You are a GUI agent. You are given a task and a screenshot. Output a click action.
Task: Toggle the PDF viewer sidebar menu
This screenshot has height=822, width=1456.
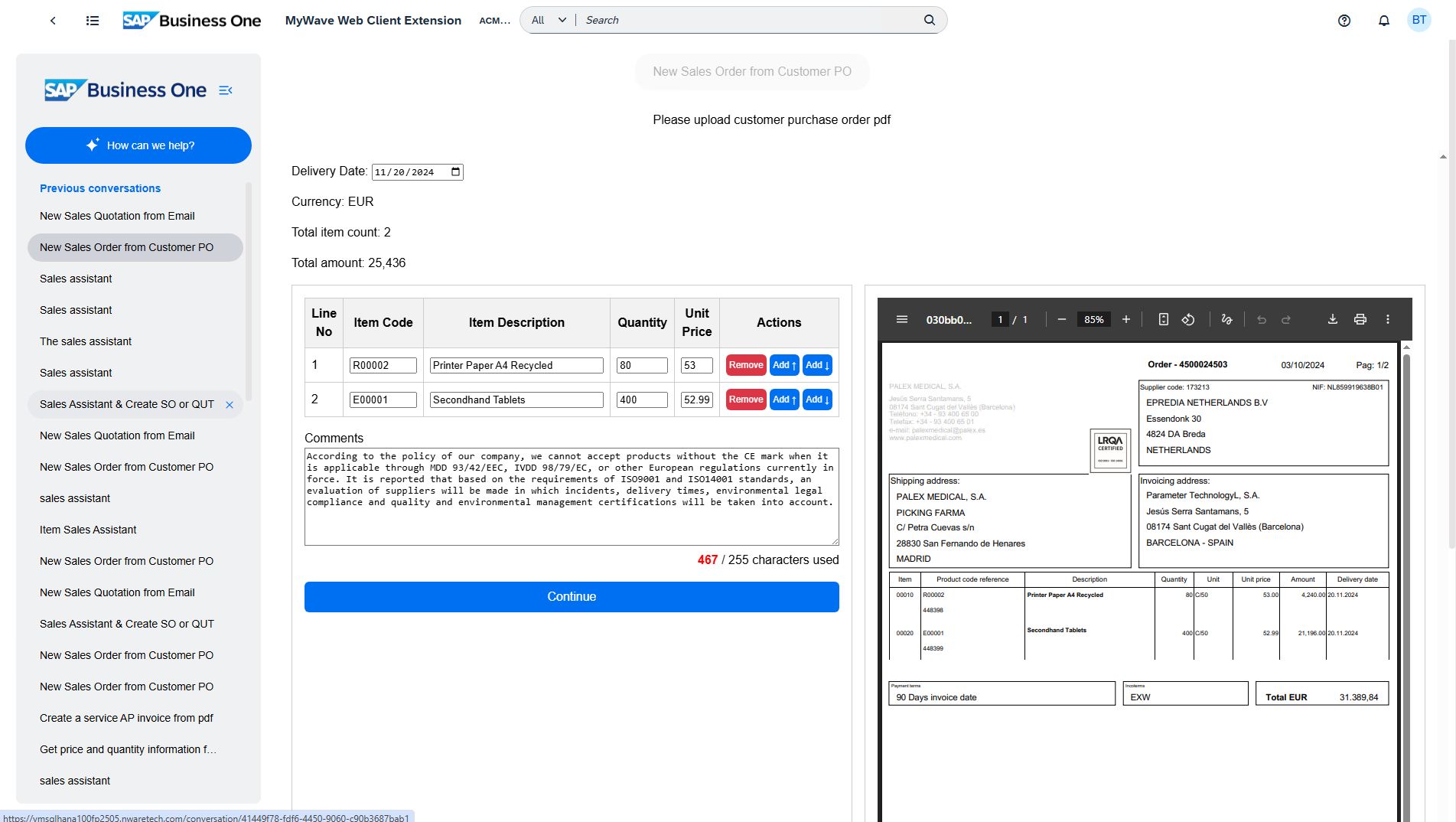901,319
